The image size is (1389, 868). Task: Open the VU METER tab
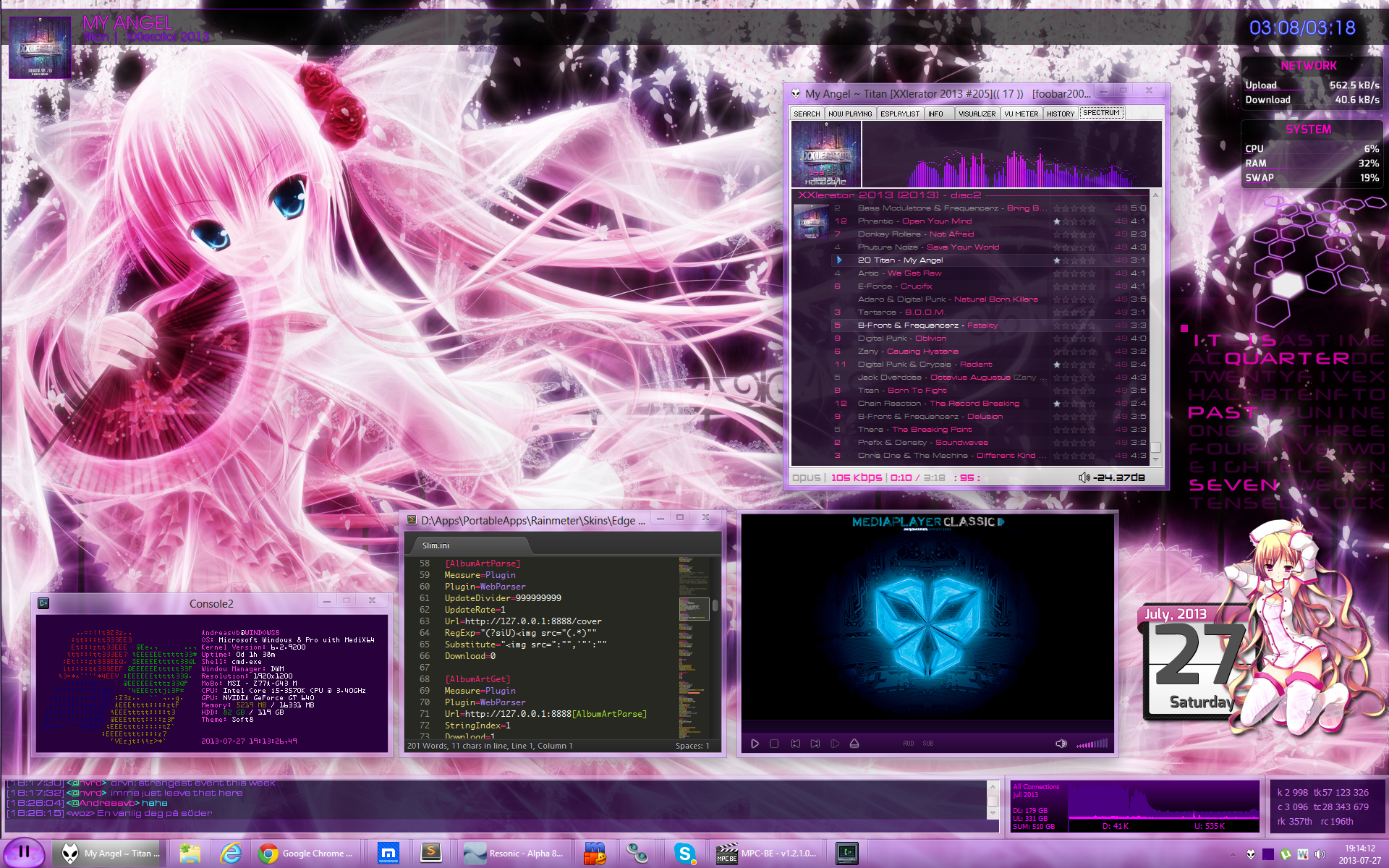click(1021, 114)
